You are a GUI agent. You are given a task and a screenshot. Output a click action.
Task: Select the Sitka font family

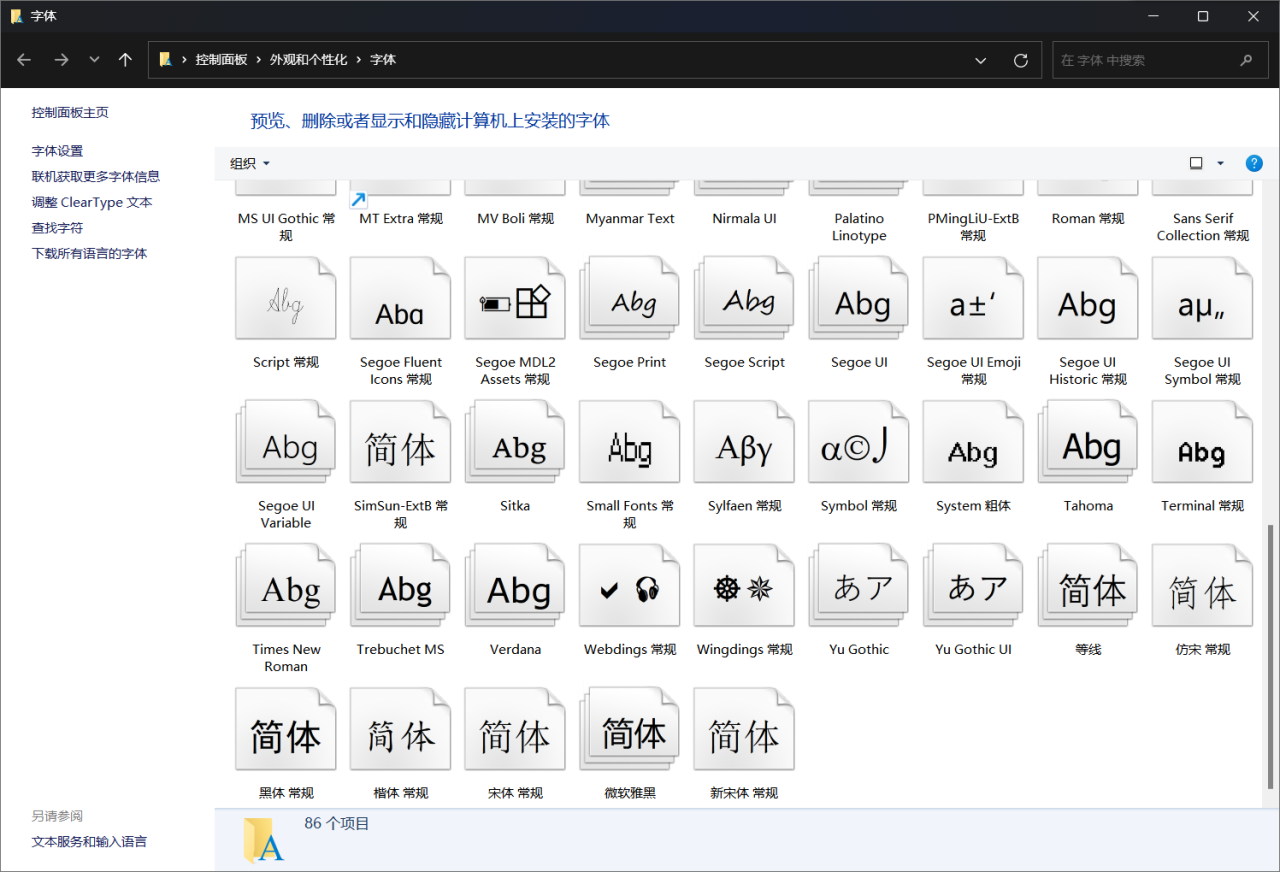(x=515, y=442)
